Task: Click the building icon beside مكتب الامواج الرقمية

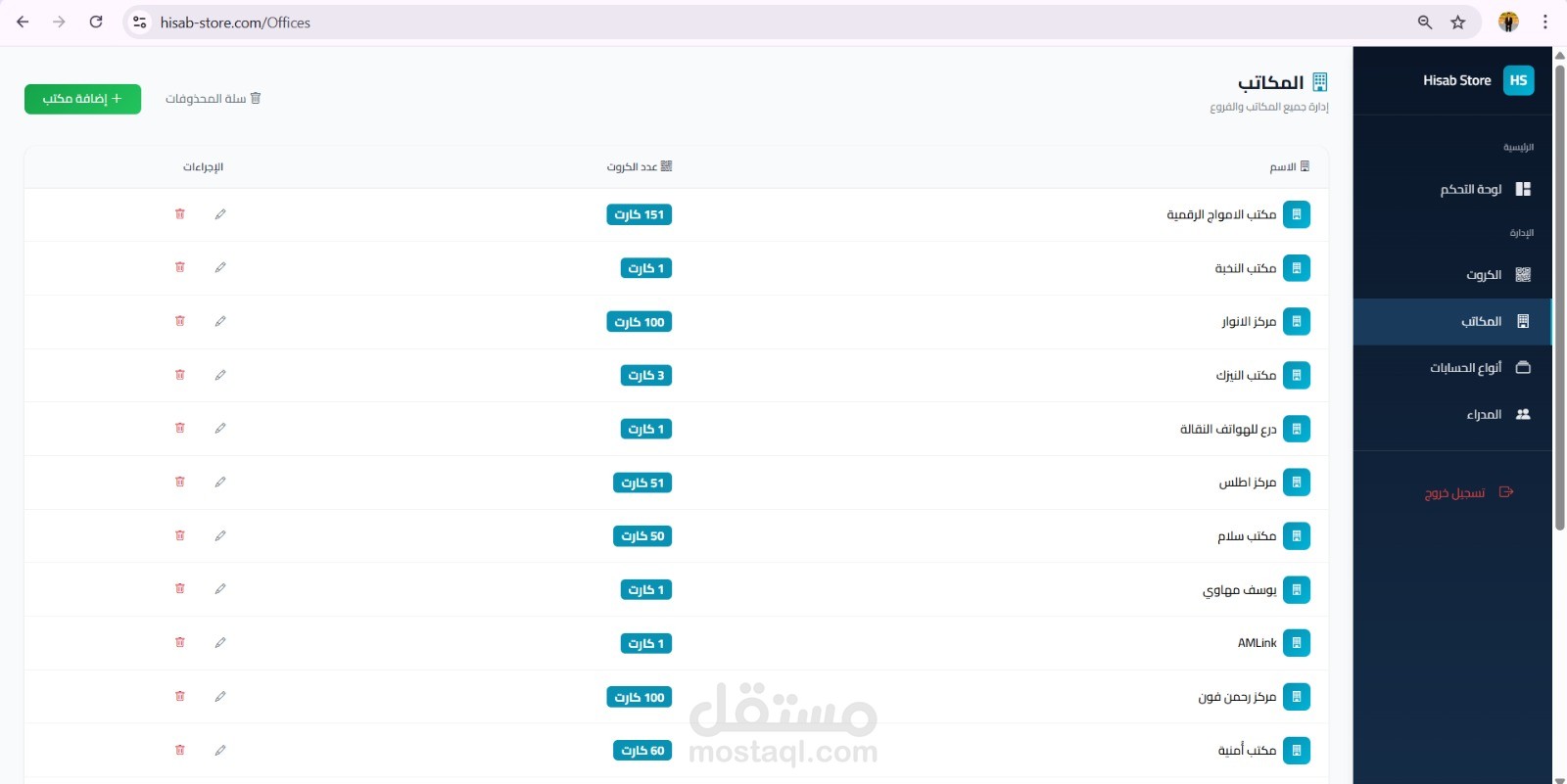Action: [x=1297, y=214]
